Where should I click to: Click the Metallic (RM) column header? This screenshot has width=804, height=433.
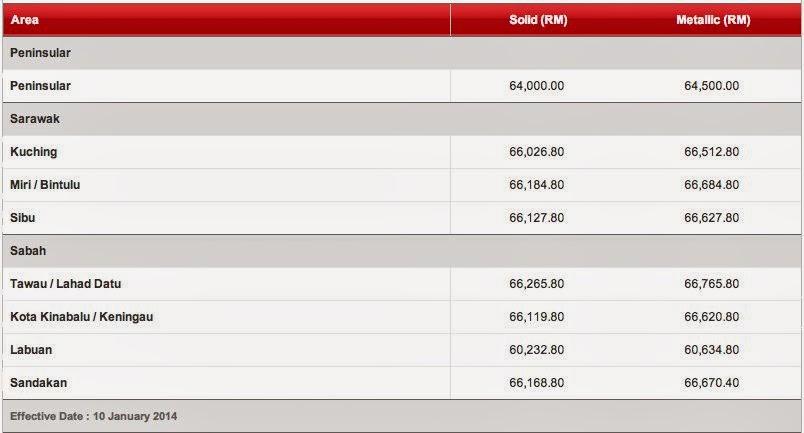point(713,20)
